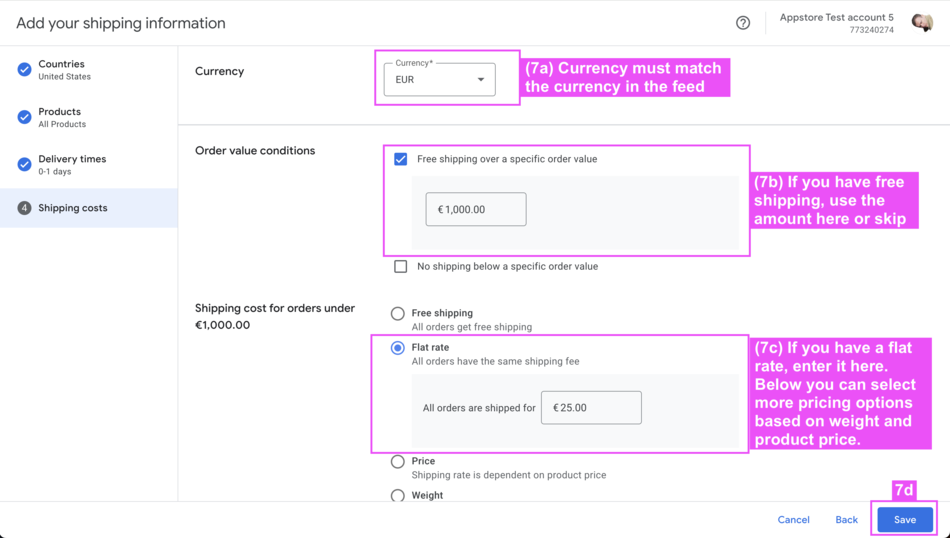Click the Back button
Viewport: 950px width, 538px height.
(846, 520)
